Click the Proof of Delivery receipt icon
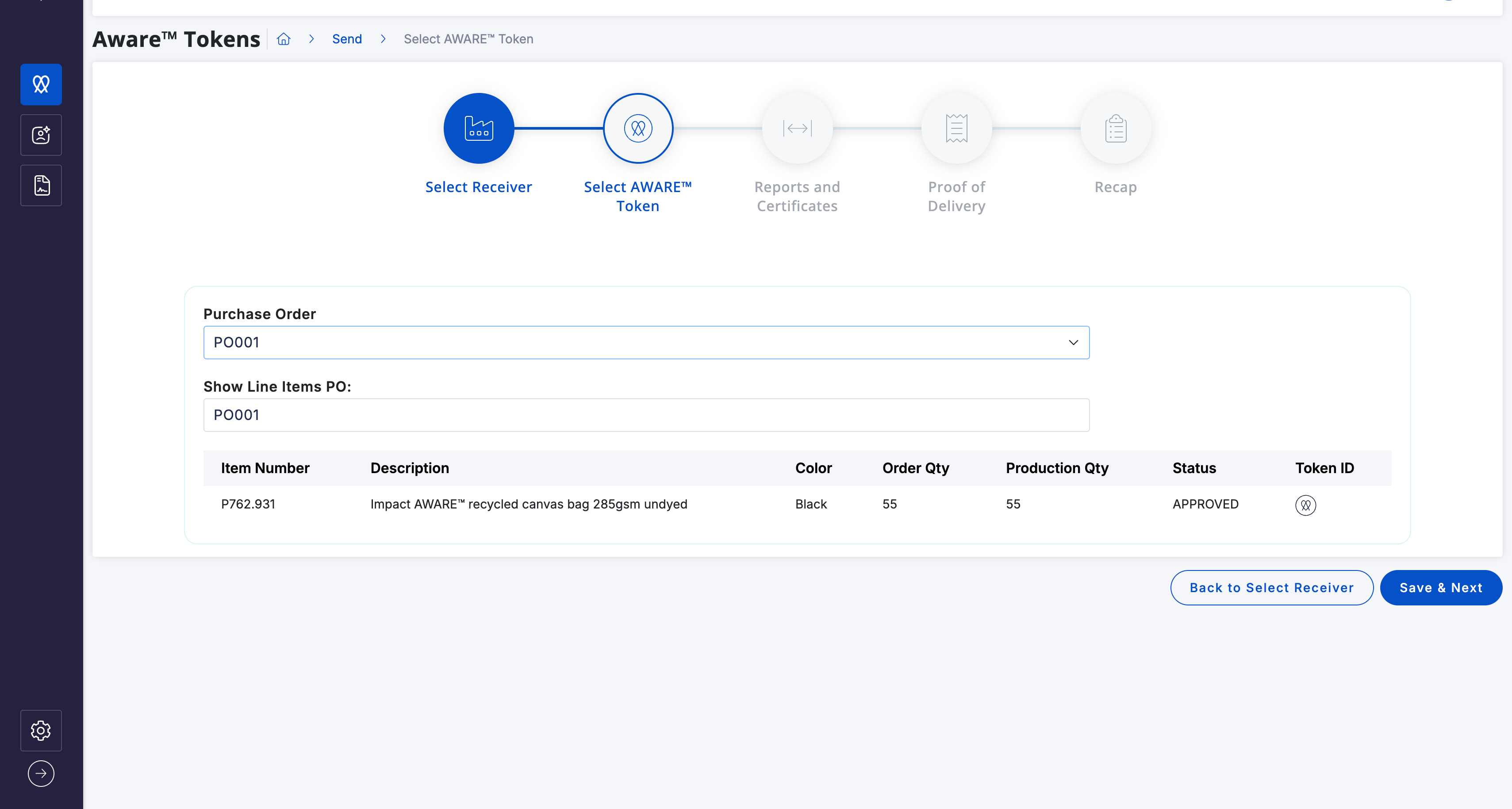Screen dimensions: 1512x809 pyautogui.click(x=957, y=128)
